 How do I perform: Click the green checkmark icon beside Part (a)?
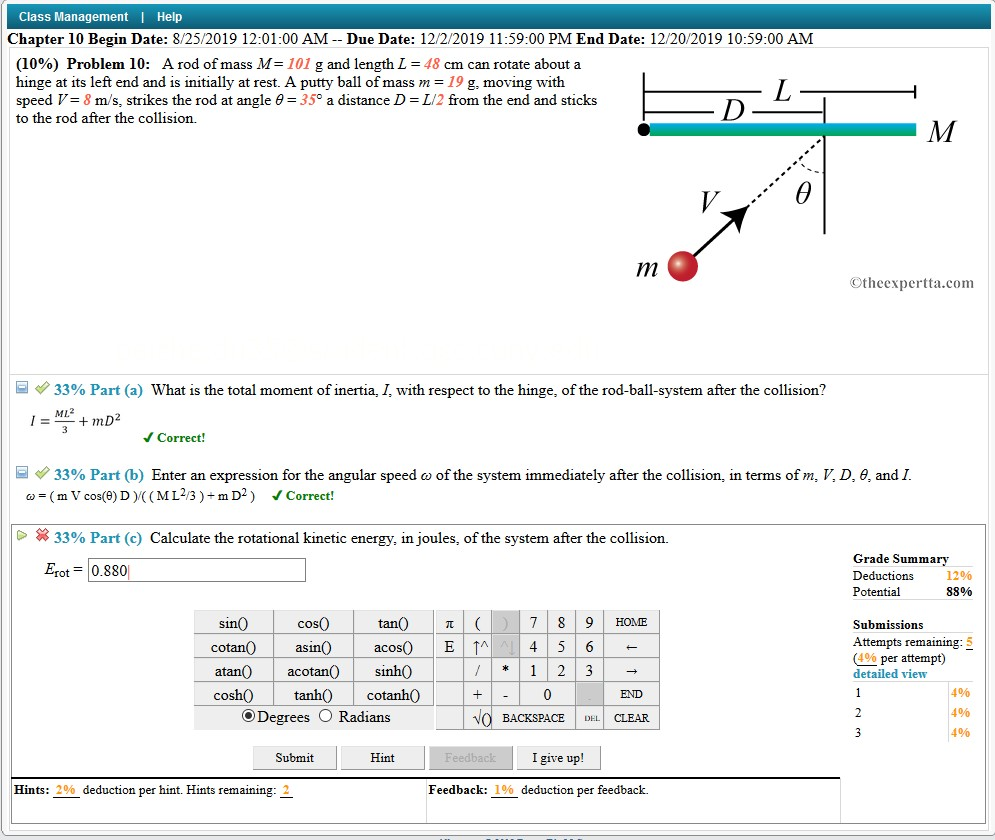point(39,389)
